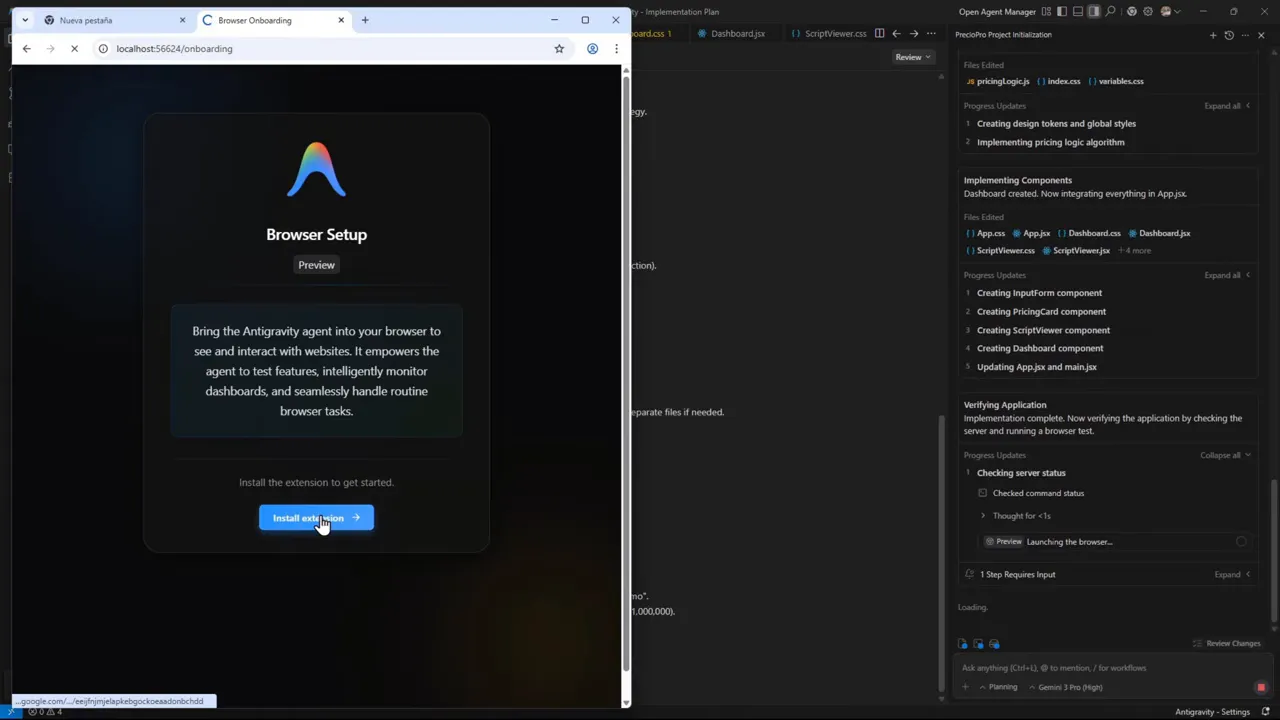
Task: Click the browser profile avatar icon
Action: pyautogui.click(x=592, y=48)
